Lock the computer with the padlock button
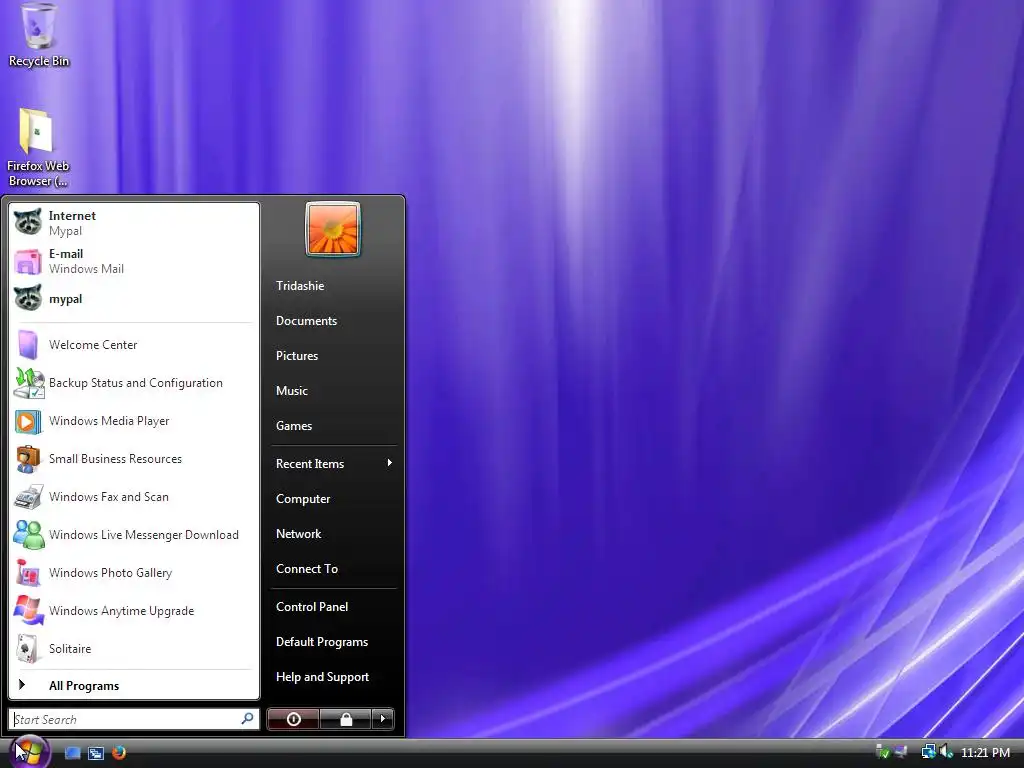 click(345, 719)
